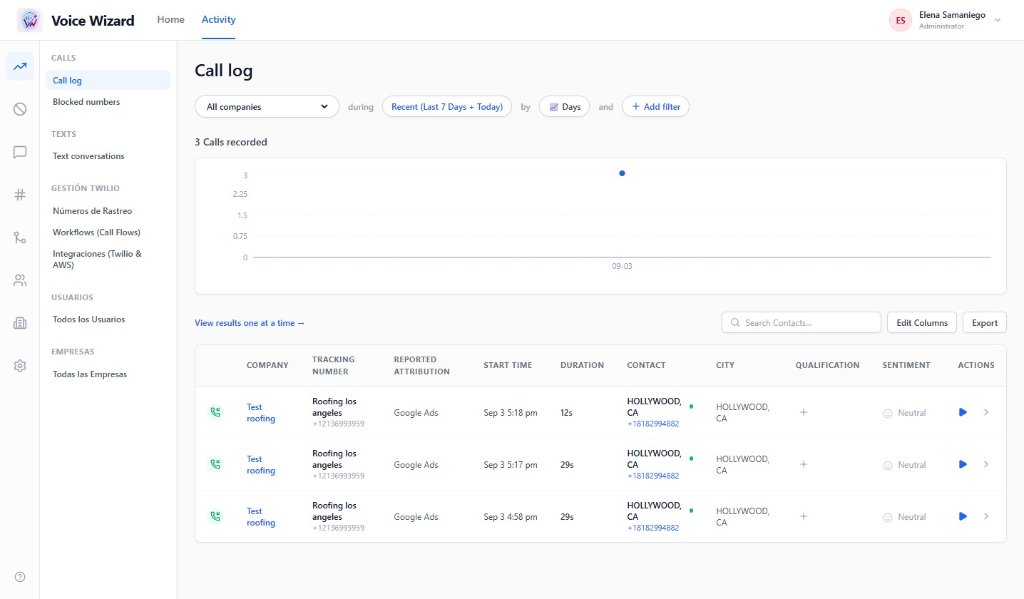
Task: Open the call flow branch icon in sidebar
Action: coord(20,238)
